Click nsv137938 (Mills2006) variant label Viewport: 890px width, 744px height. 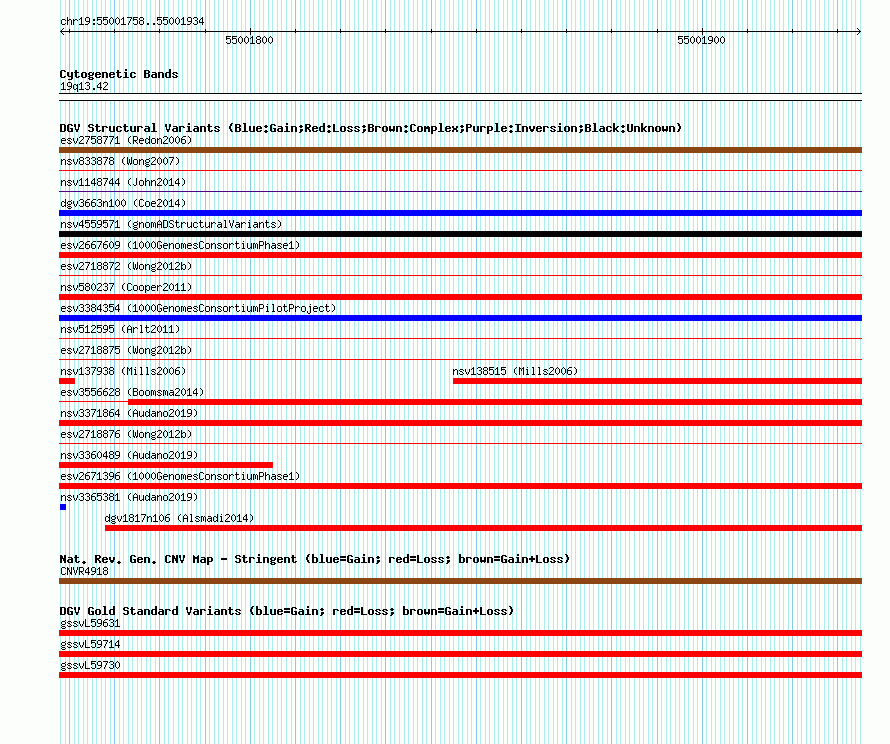point(123,371)
